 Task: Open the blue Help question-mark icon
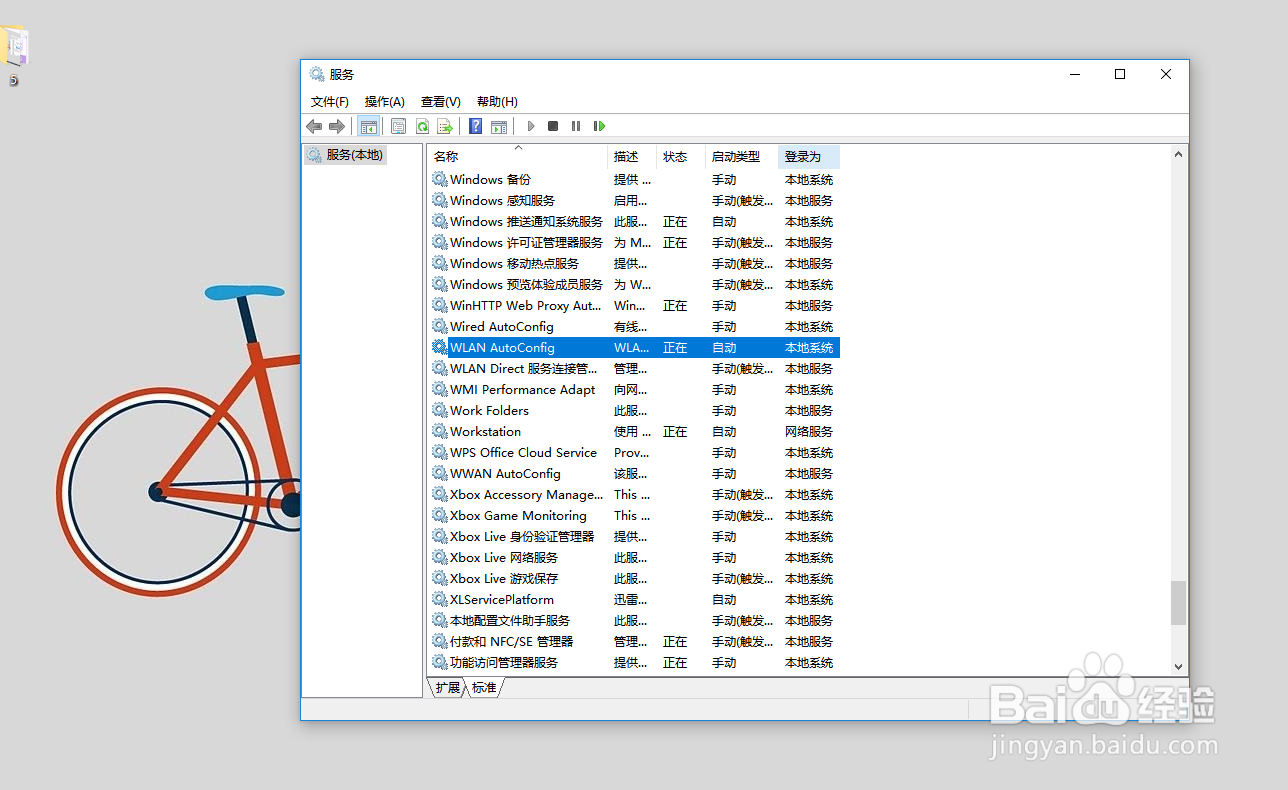tap(475, 126)
